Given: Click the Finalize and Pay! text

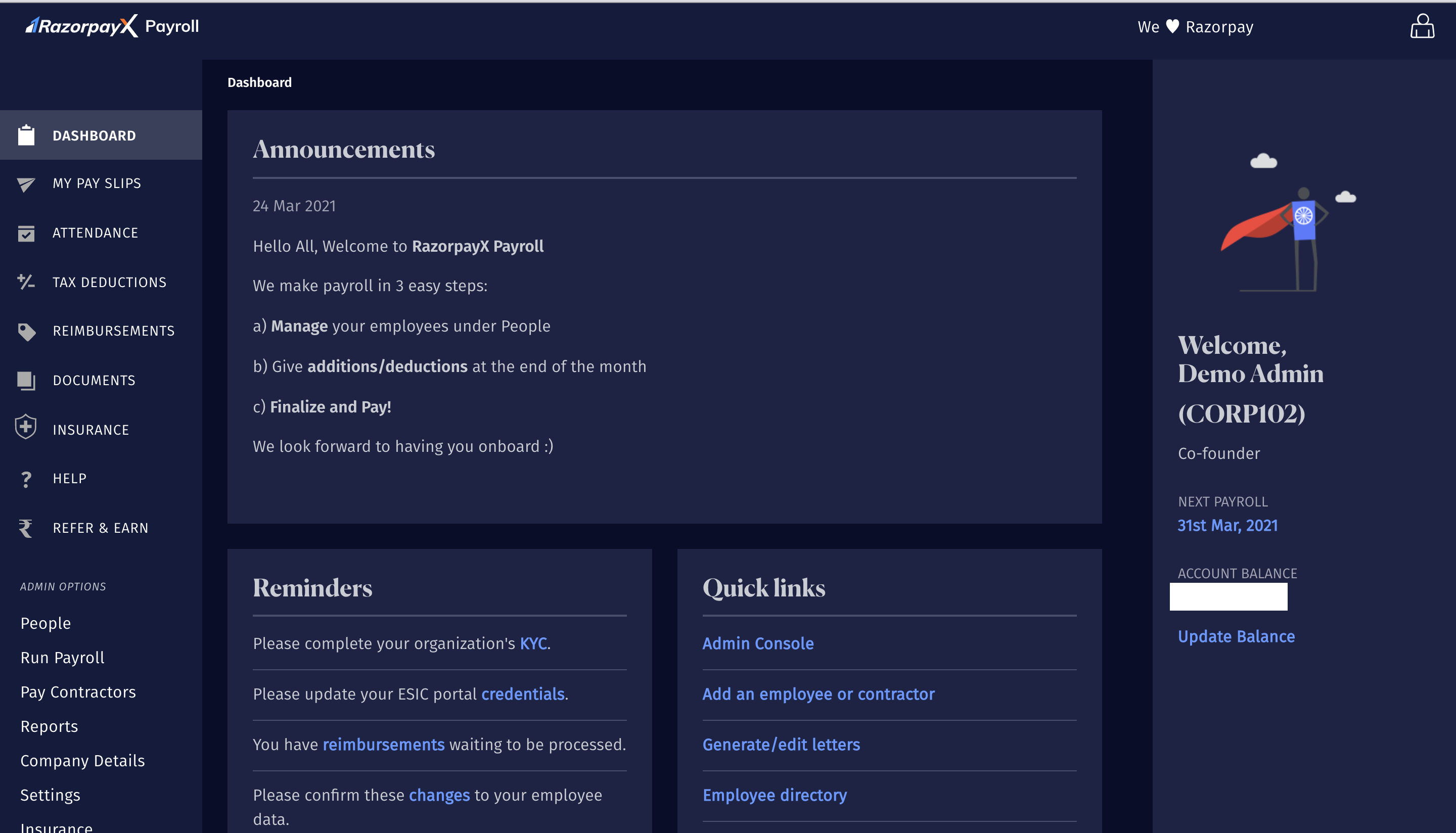Looking at the screenshot, I should [330, 407].
